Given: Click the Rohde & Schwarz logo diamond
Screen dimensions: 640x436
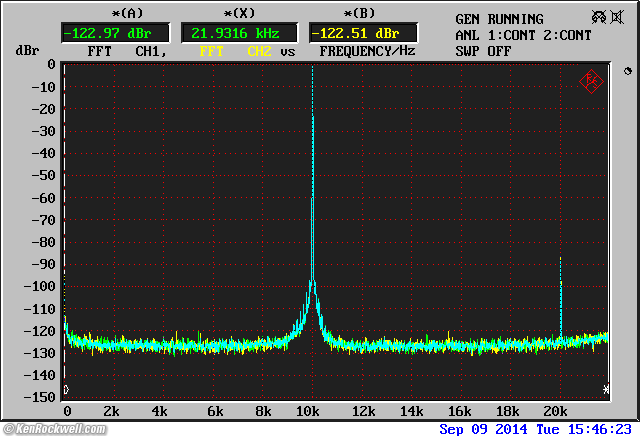Looking at the screenshot, I should (x=590, y=81).
